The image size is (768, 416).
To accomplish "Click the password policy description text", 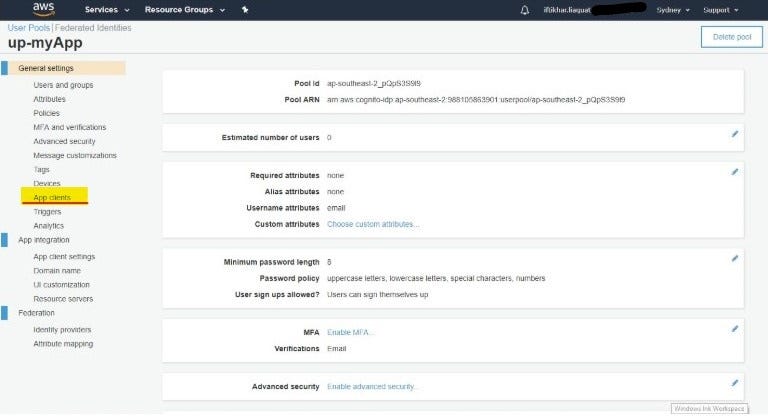I will (436, 278).
